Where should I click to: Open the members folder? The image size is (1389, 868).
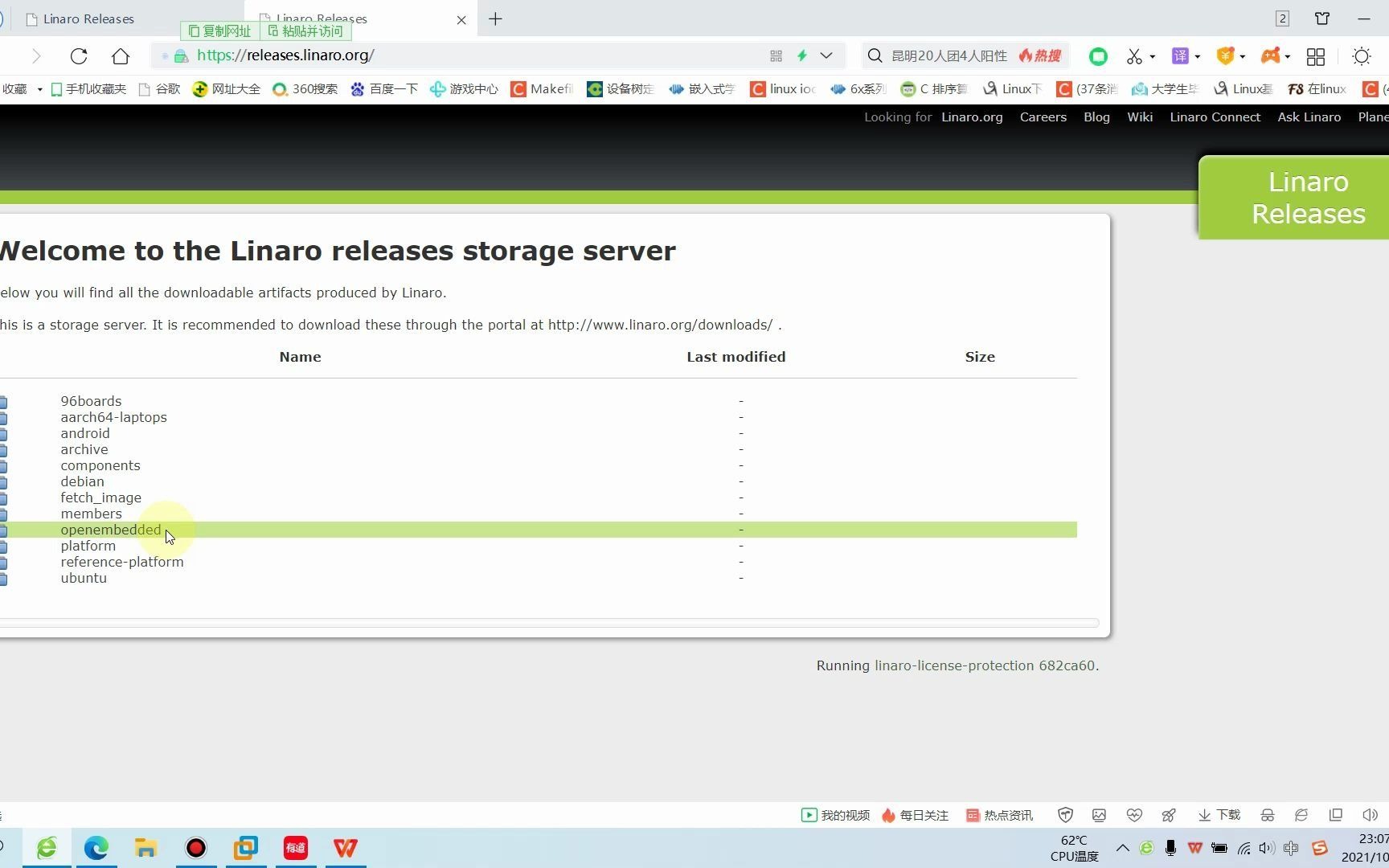pyautogui.click(x=91, y=514)
